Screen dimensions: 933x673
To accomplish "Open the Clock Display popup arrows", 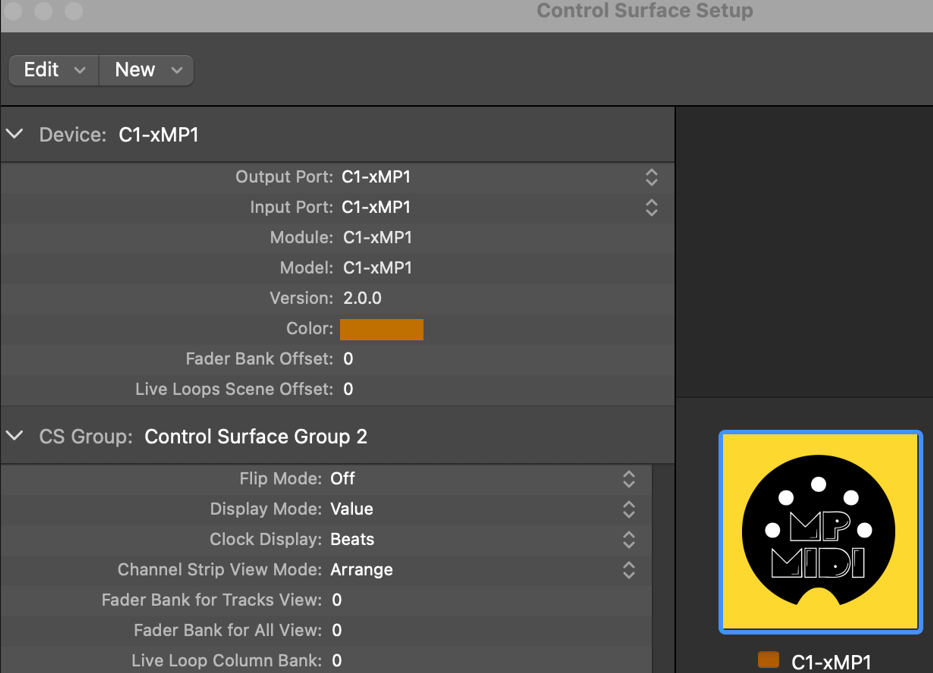I will (x=629, y=540).
